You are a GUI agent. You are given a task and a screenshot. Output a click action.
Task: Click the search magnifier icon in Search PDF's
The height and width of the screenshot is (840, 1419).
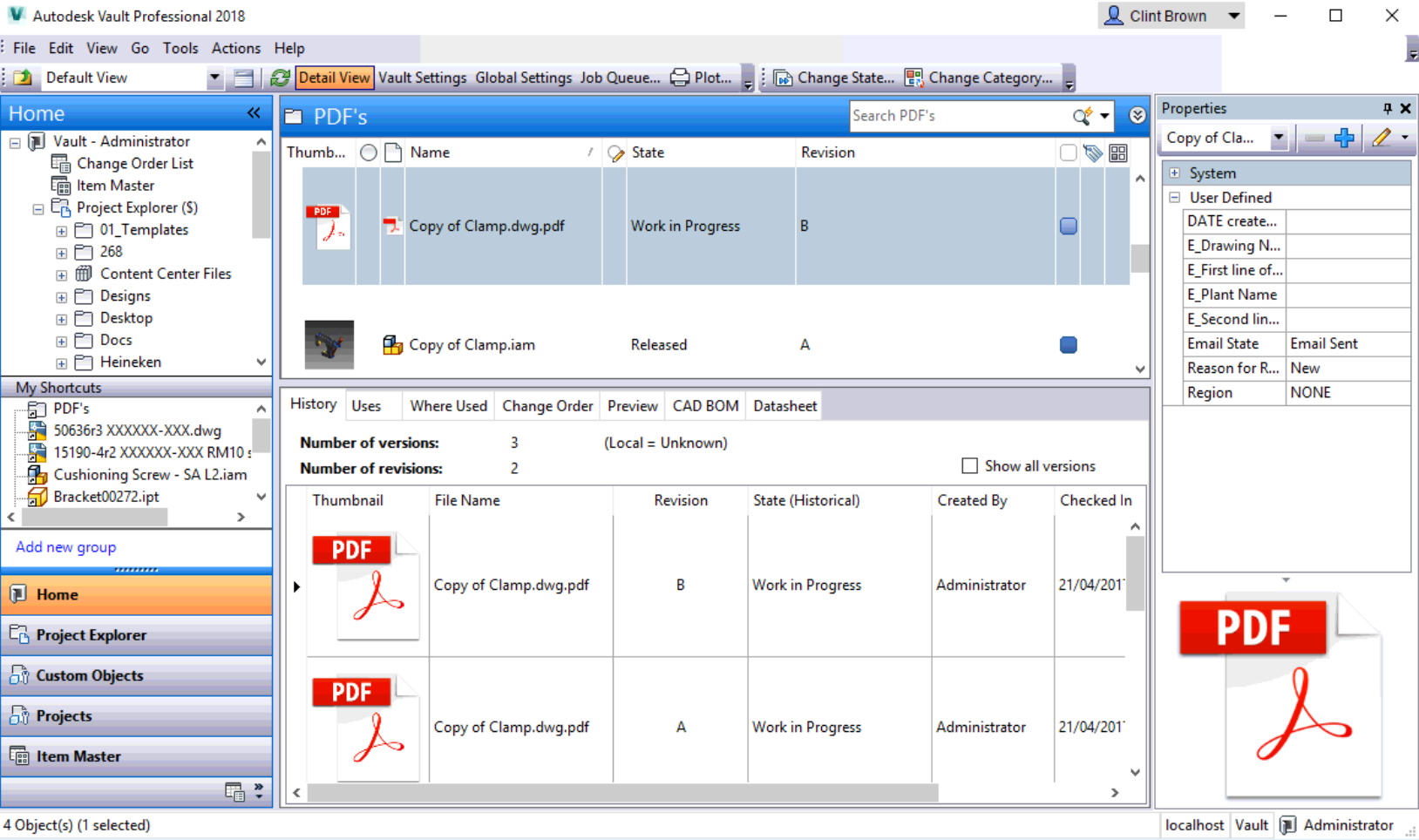pyautogui.click(x=1083, y=116)
